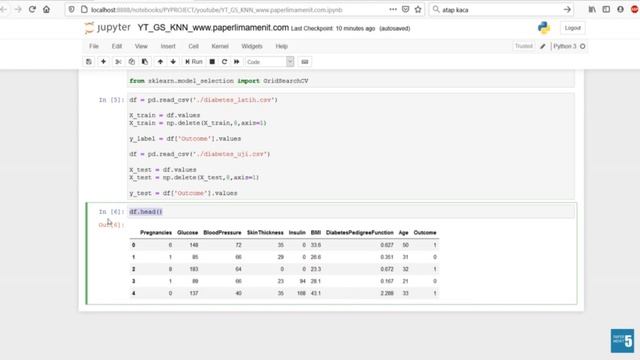Click the diabetes_latih.csv read_csv line
Viewport: 640px width, 360px height.
click(x=203, y=100)
